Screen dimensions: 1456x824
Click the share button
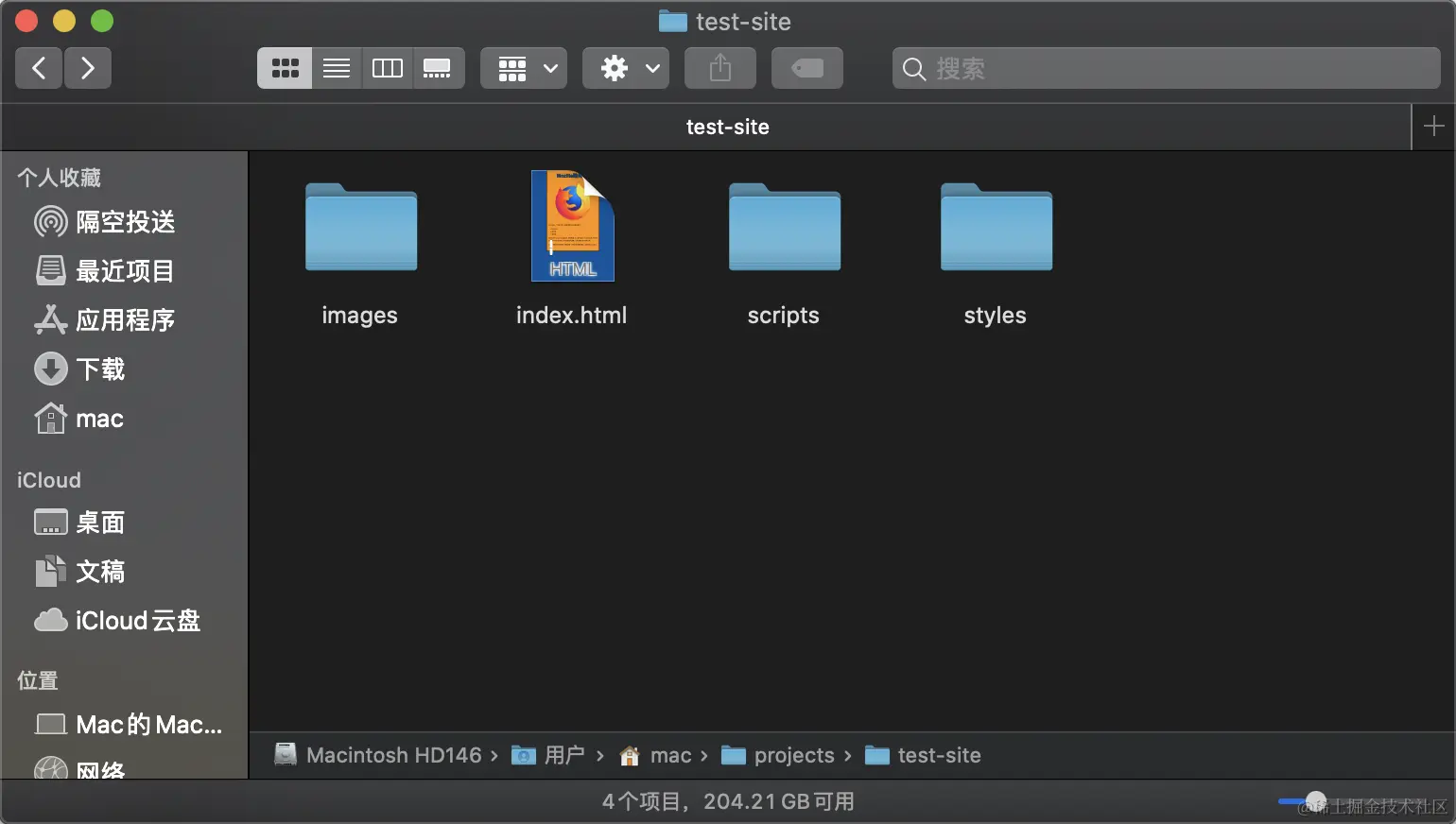[x=720, y=68]
